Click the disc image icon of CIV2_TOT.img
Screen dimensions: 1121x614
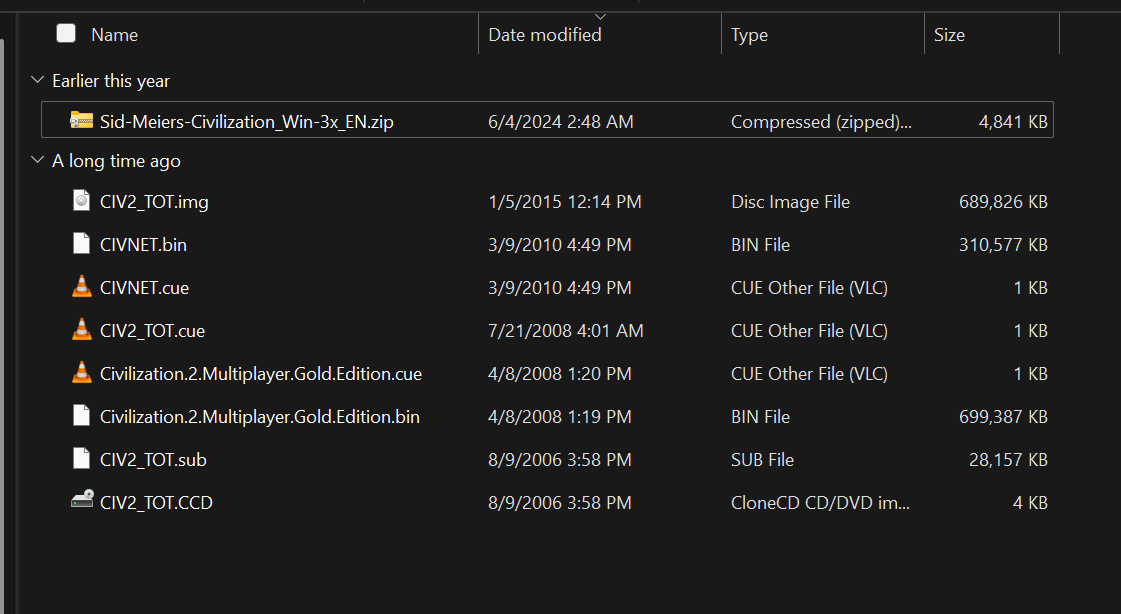(82, 201)
